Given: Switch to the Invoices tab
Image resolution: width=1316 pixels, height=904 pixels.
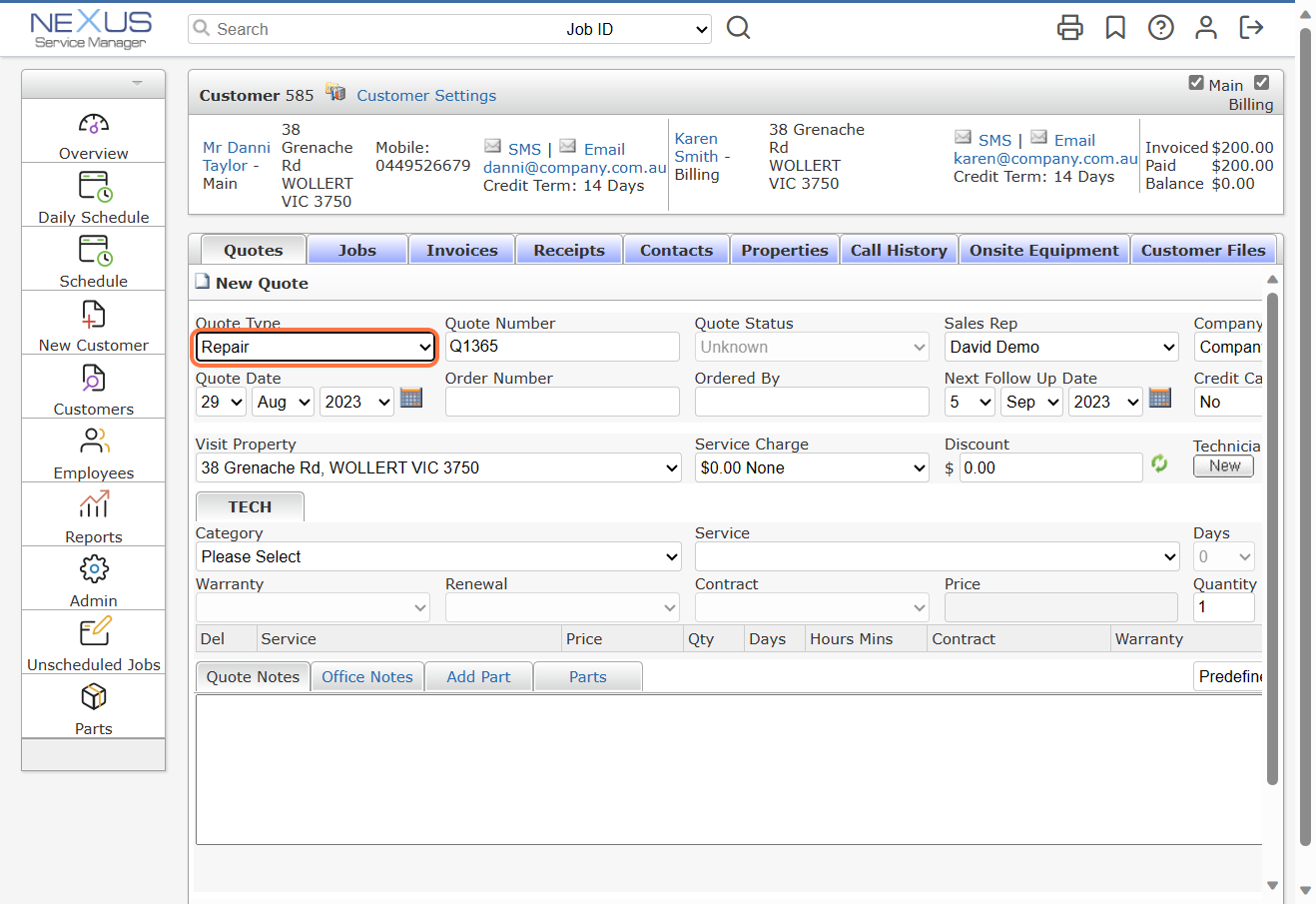Looking at the screenshot, I should [461, 250].
